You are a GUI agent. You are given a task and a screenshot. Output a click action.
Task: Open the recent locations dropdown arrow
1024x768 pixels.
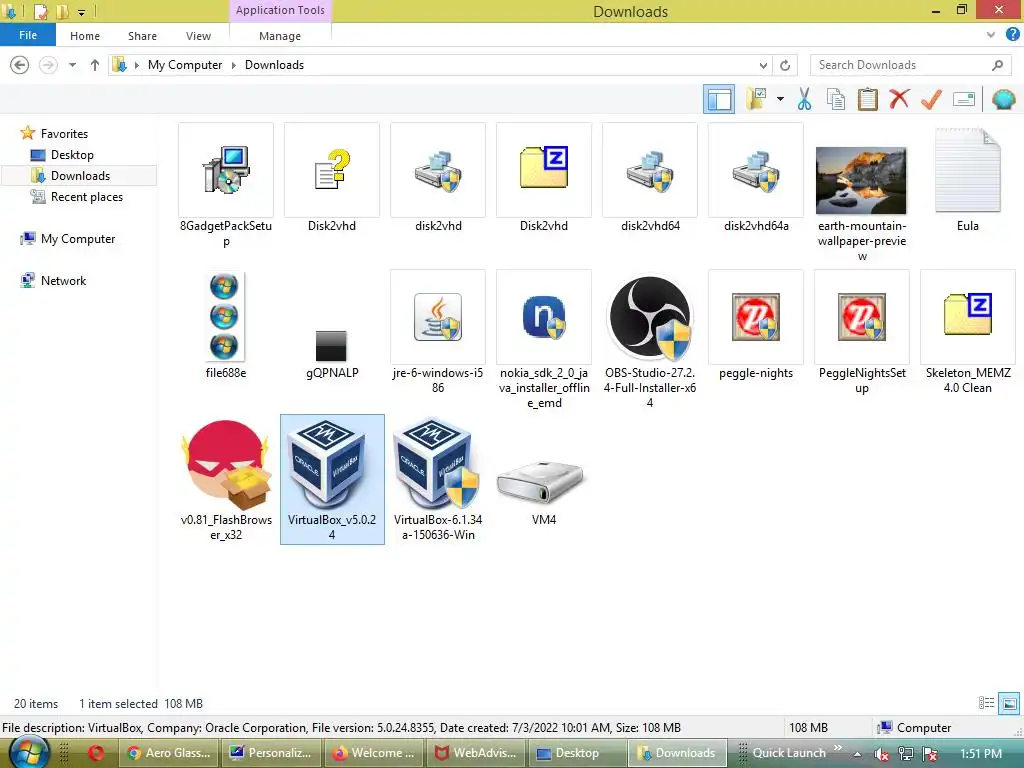tap(72, 65)
